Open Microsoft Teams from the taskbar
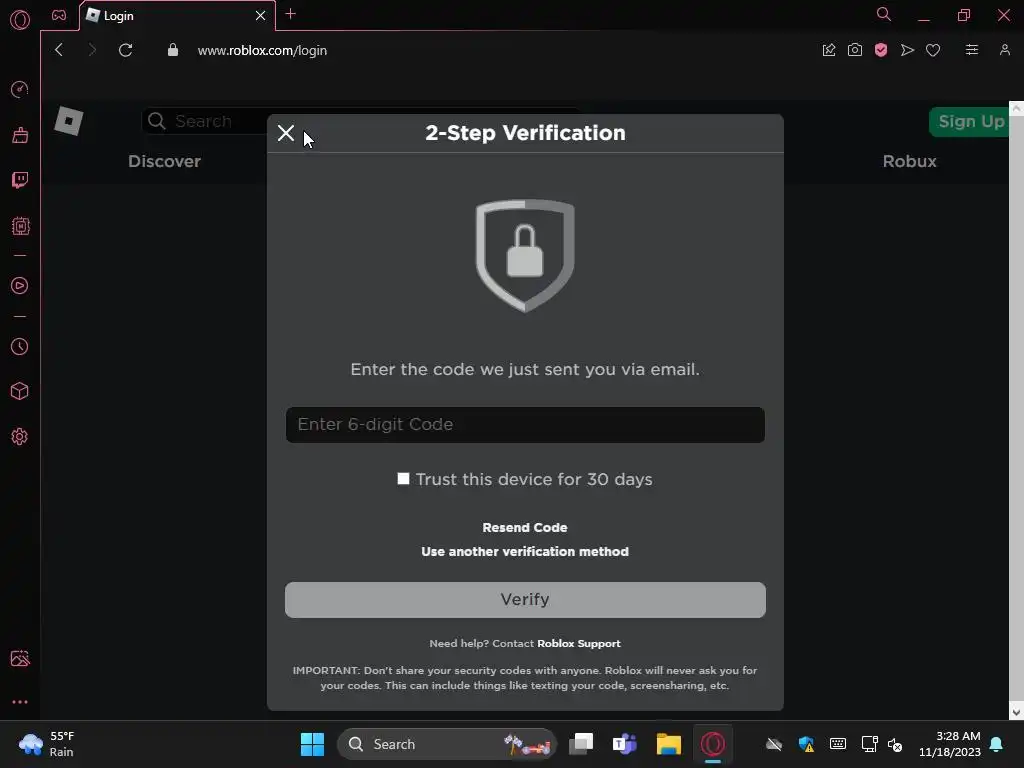This screenshot has height=768, width=1024. [x=625, y=744]
